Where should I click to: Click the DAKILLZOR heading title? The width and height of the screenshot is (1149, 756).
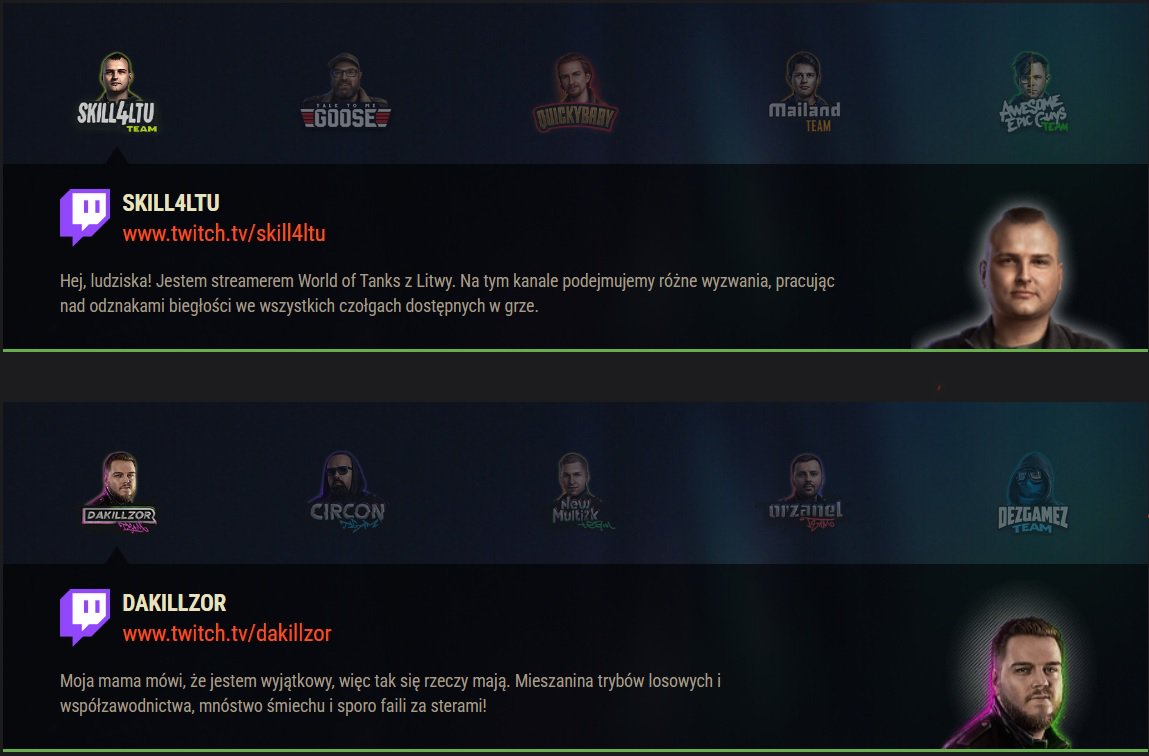pos(174,603)
